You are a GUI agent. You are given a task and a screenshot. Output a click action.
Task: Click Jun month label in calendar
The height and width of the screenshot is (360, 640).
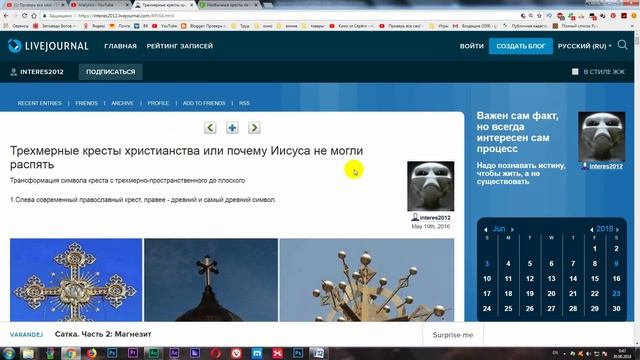pos(499,229)
